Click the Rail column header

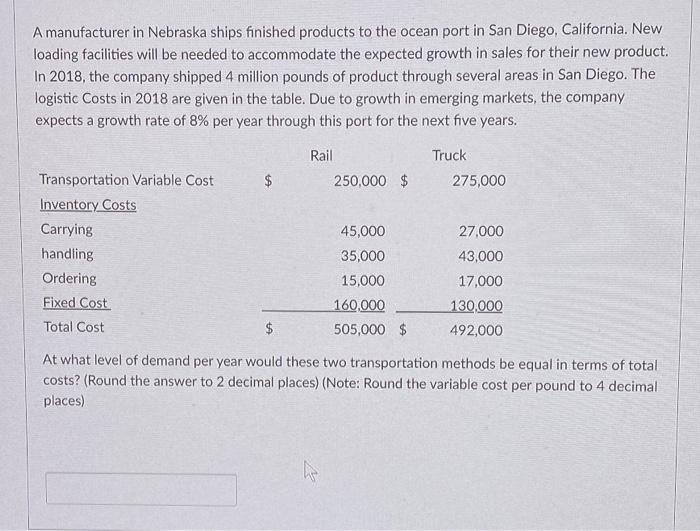321,155
